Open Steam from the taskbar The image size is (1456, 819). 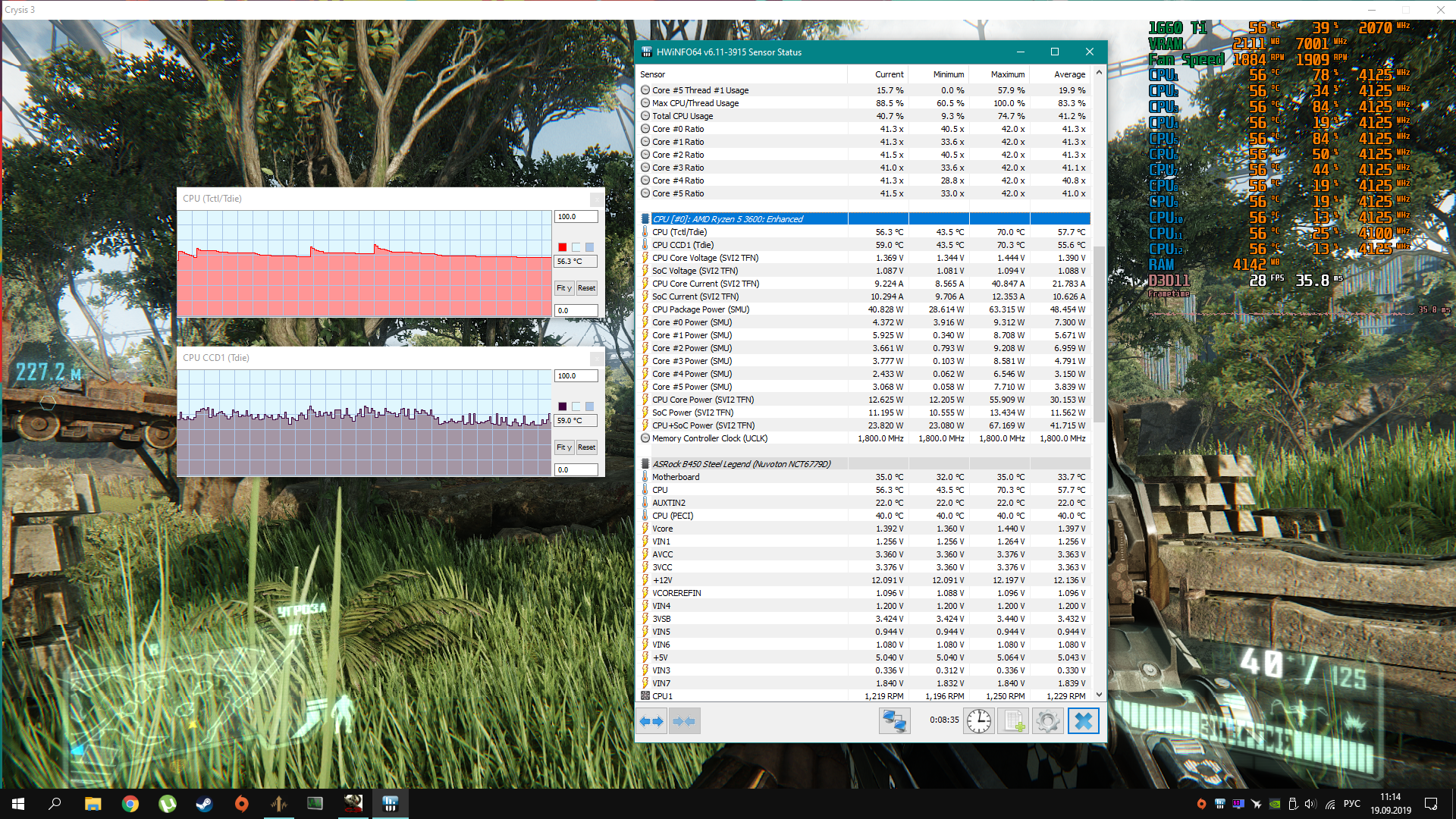204,804
